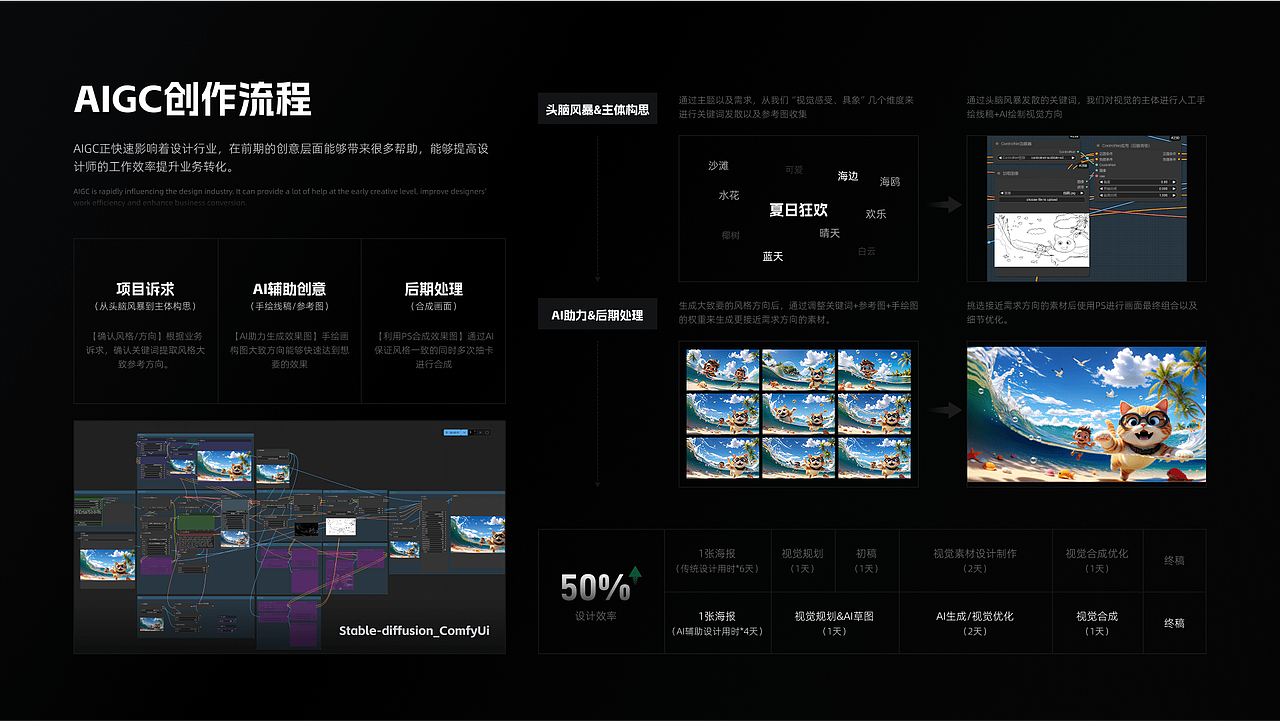Click the AIGC创作流程 title
Screen dimensions: 1280x721
[x=193, y=99]
